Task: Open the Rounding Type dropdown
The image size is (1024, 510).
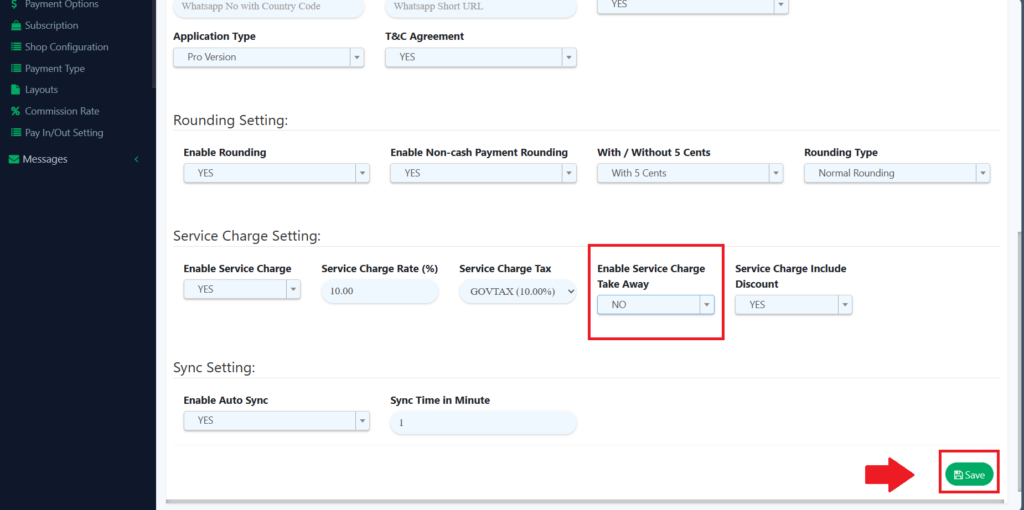Action: coord(896,173)
